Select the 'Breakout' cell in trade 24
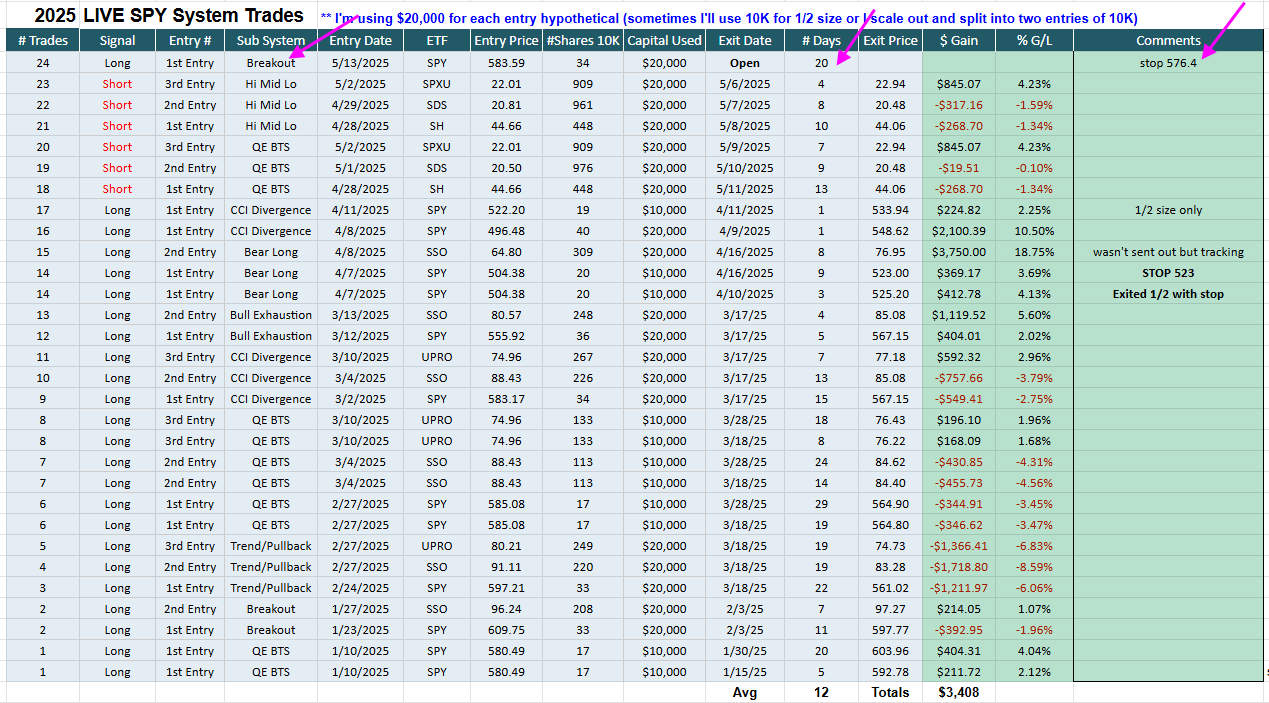This screenshot has width=1269, height=703. point(270,62)
